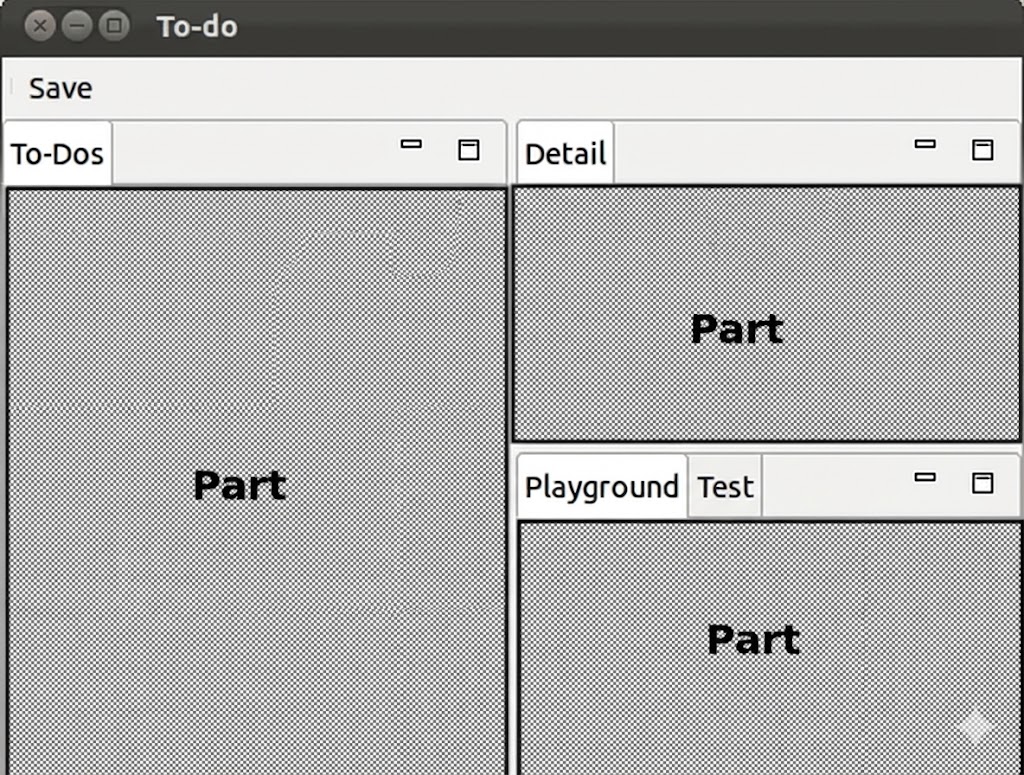Click the toolbar handle left of Save
The image size is (1024, 775).
11,88
